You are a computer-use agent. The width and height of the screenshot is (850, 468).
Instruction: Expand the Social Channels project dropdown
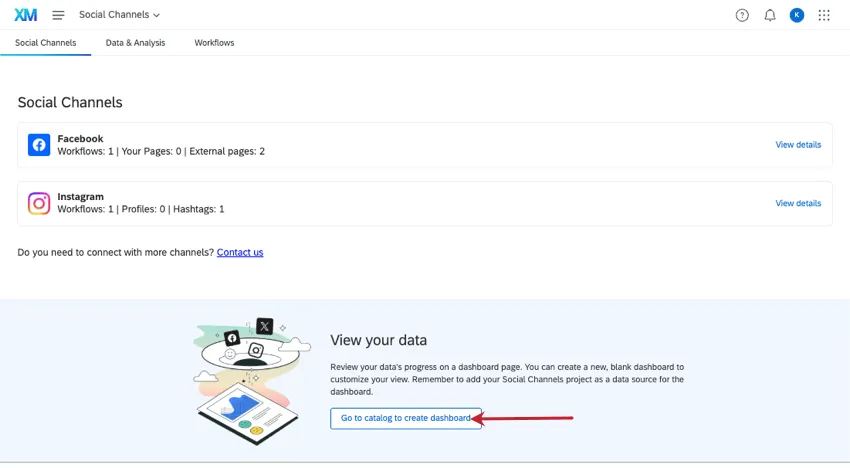119,15
